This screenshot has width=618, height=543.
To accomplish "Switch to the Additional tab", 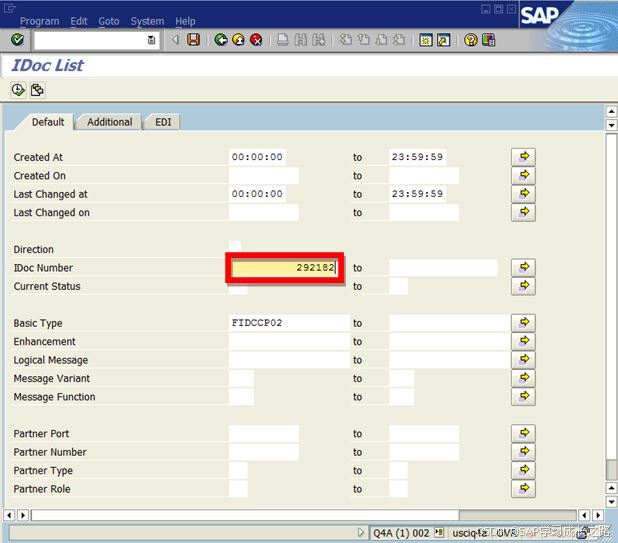I will pyautogui.click(x=110, y=122).
